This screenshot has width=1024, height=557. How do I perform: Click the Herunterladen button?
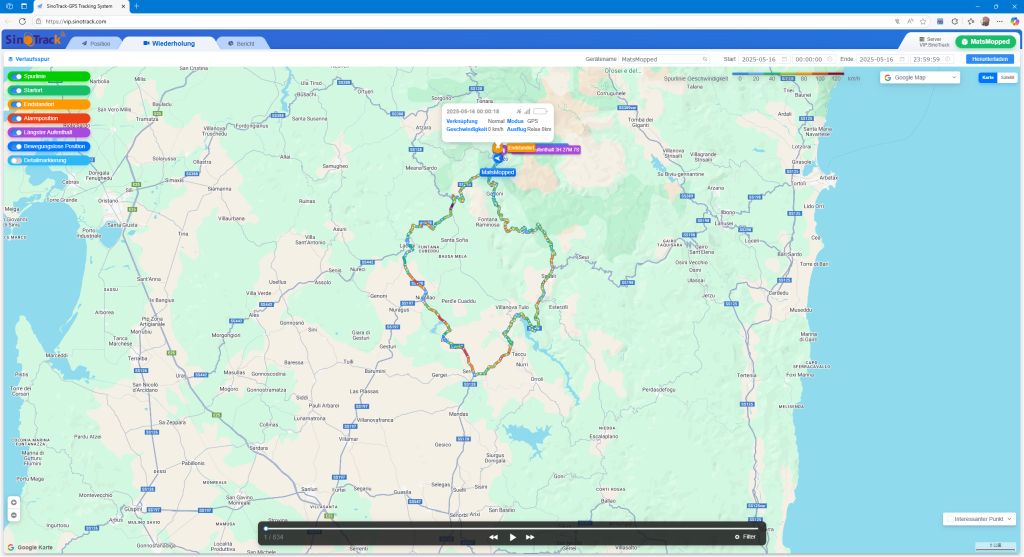click(x=989, y=59)
